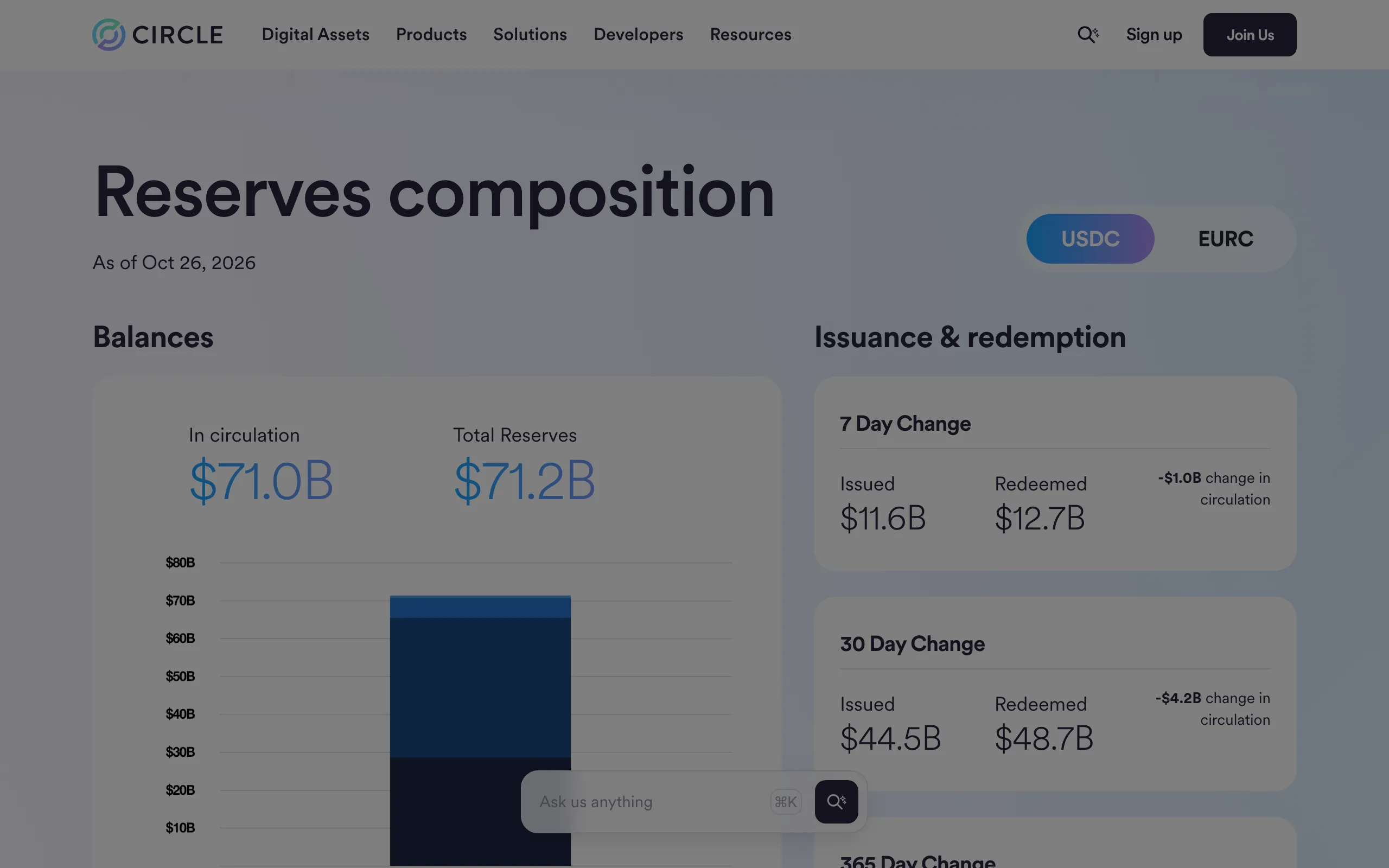
Task: Select the USDC toggle option
Action: [1090, 239]
